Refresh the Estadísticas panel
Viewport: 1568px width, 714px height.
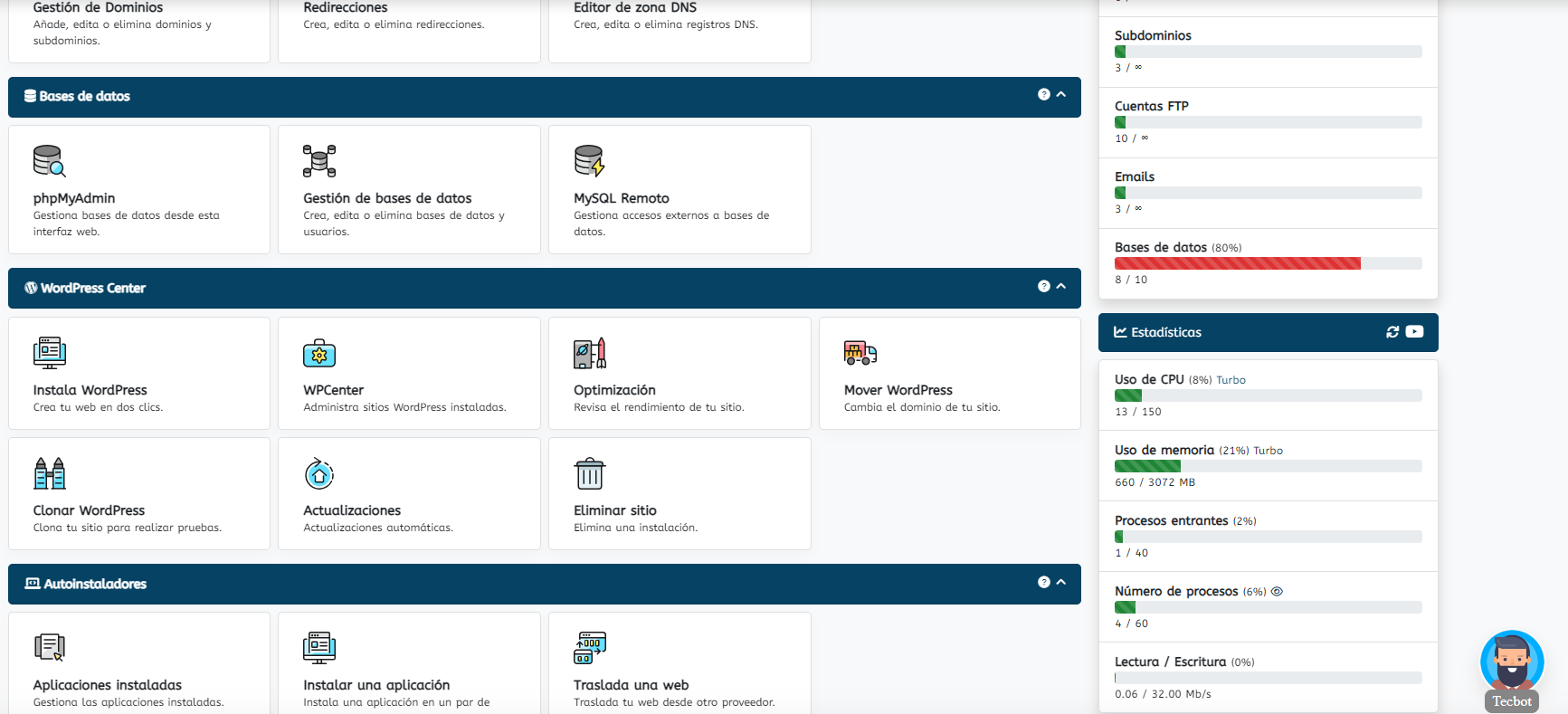click(x=1392, y=332)
